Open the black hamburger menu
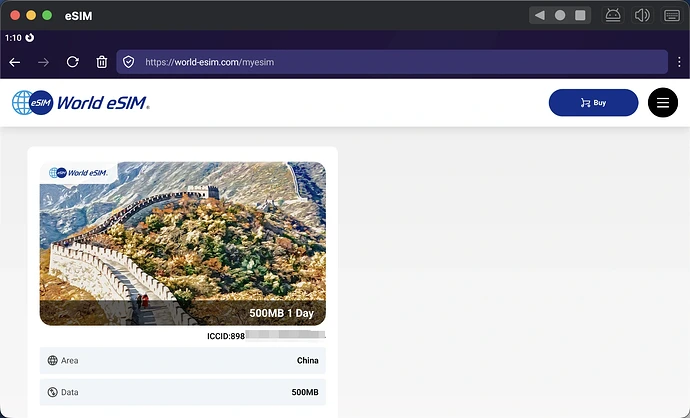Screen dimensions: 690x418 662,103
